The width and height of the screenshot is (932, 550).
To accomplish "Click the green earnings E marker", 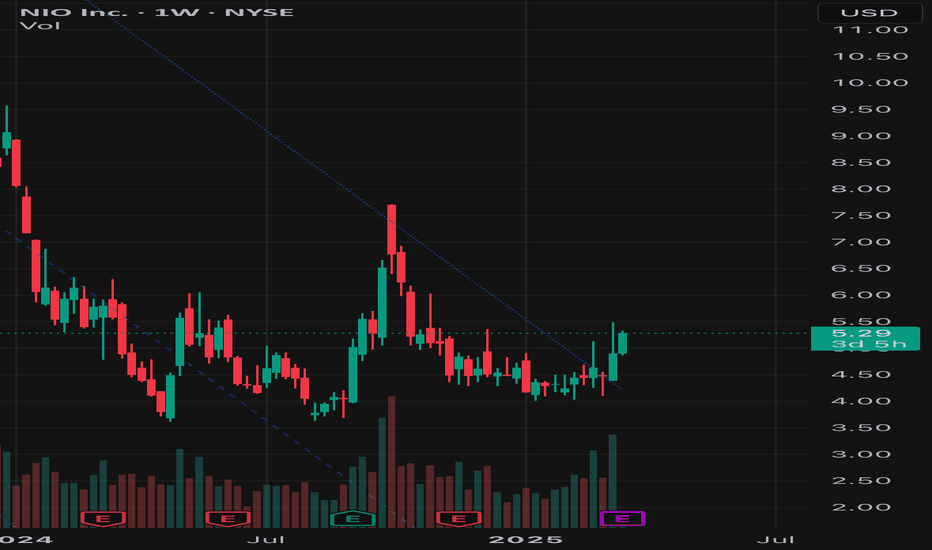I will 352,519.
